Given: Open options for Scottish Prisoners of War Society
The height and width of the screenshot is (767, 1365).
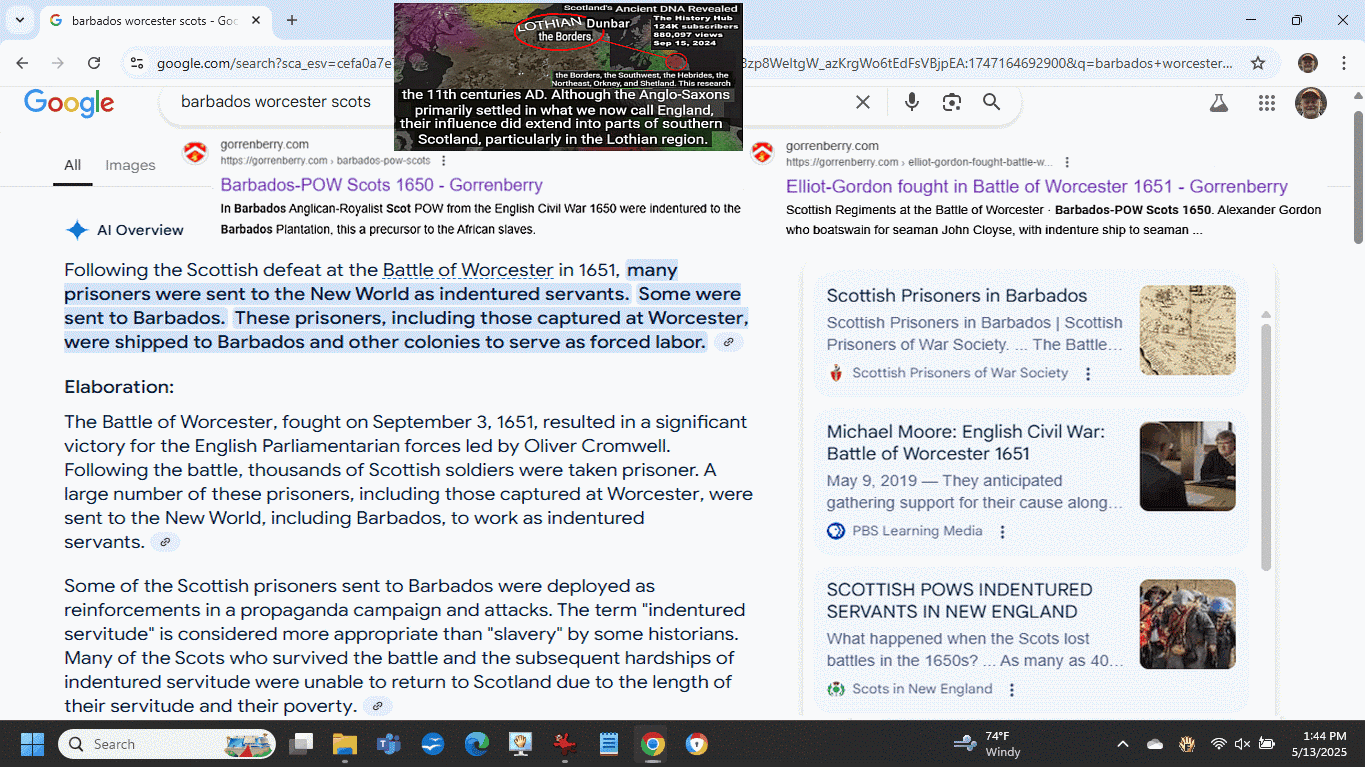Looking at the screenshot, I should tap(1088, 373).
